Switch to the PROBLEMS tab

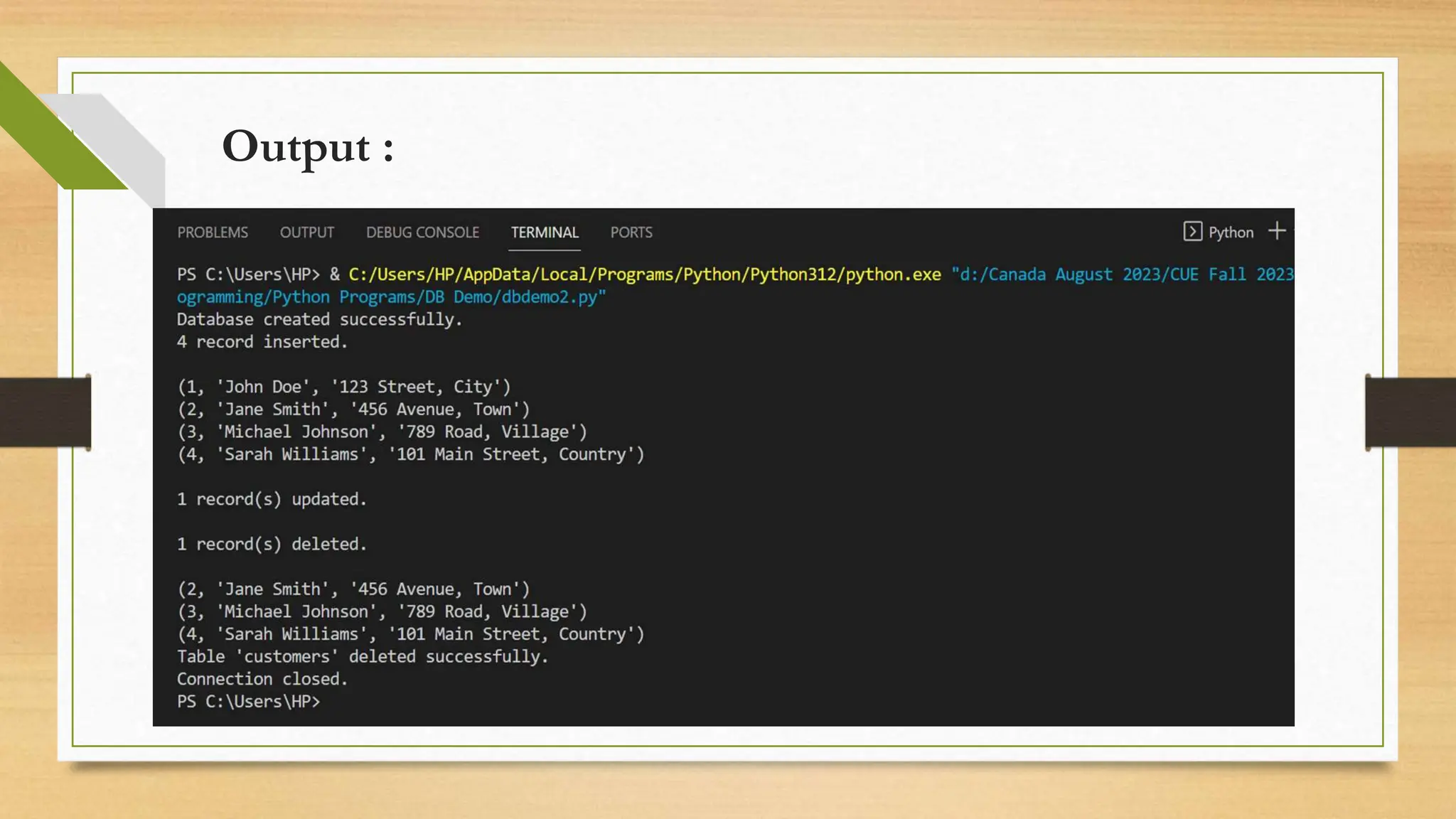[x=213, y=232]
